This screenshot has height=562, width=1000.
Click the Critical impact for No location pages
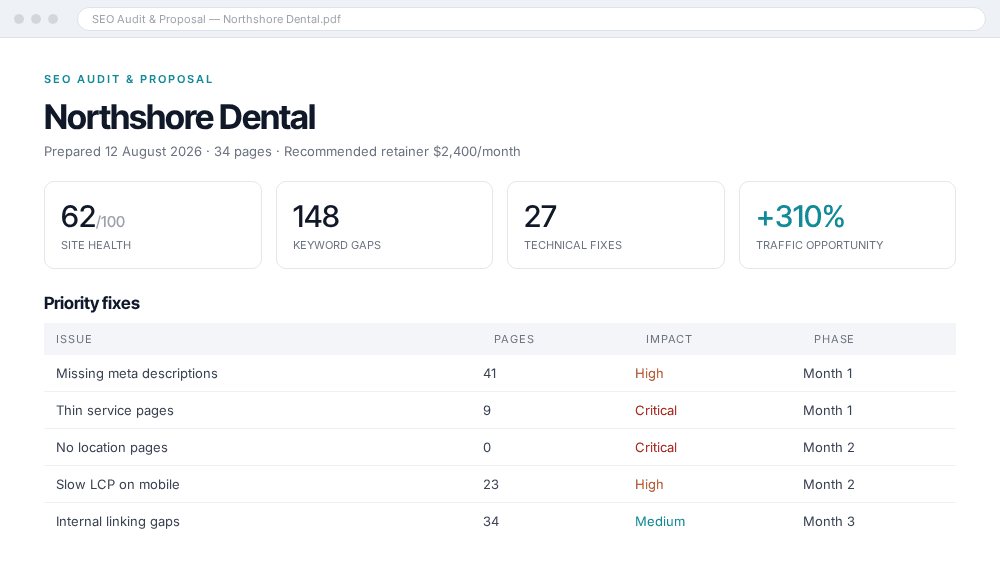[x=656, y=448]
